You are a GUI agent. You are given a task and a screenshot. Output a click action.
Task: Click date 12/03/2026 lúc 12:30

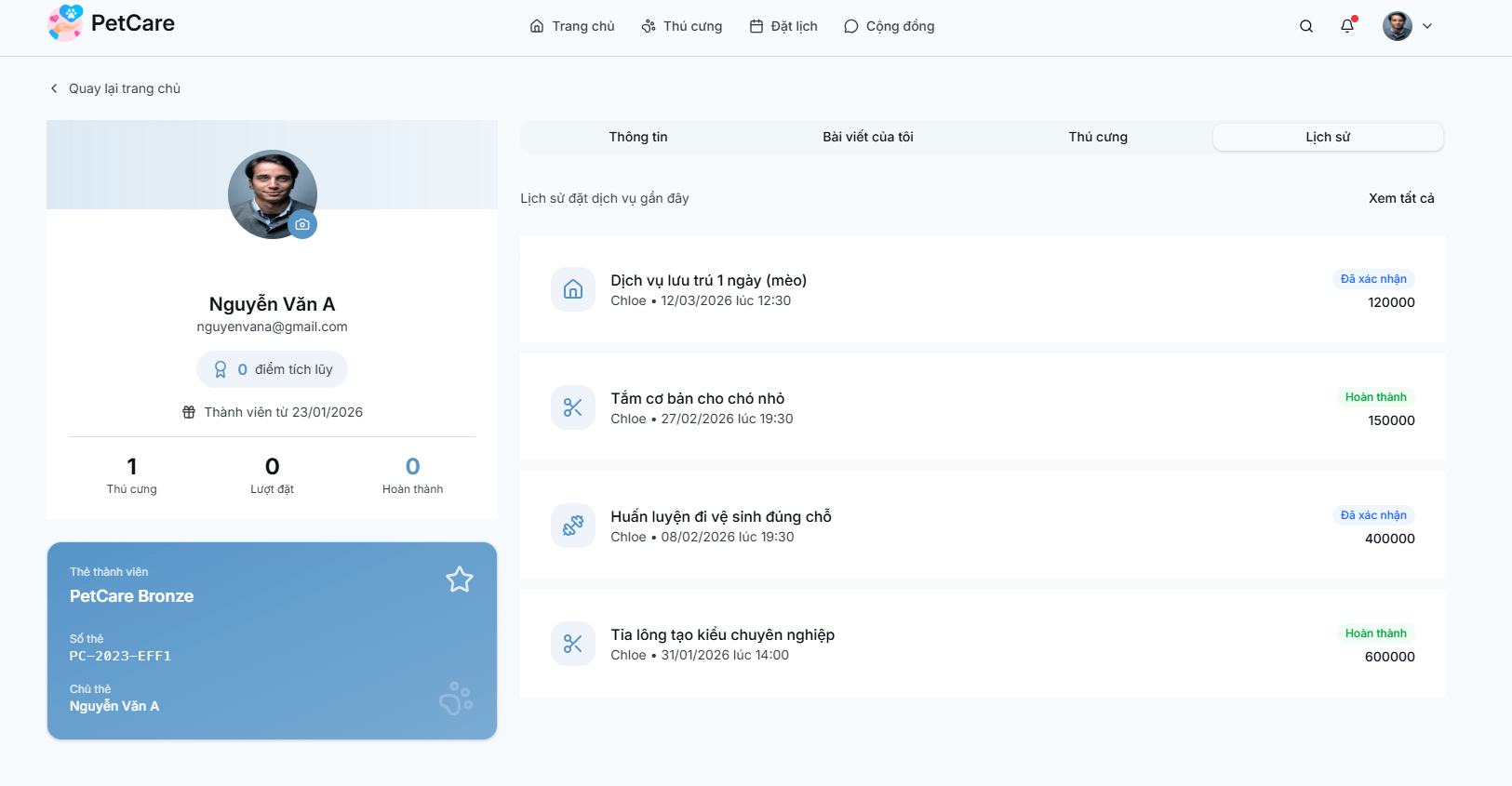tap(726, 300)
